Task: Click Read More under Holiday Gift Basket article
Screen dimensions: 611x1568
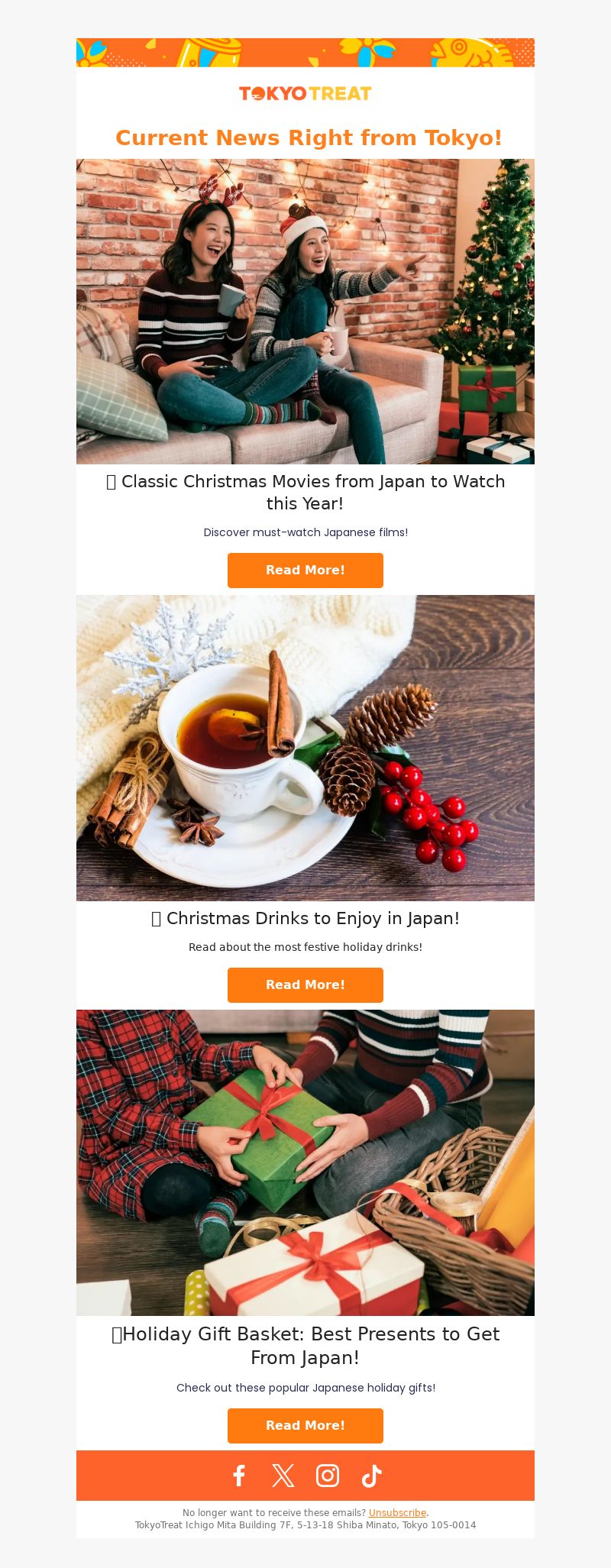Action: (305, 1426)
